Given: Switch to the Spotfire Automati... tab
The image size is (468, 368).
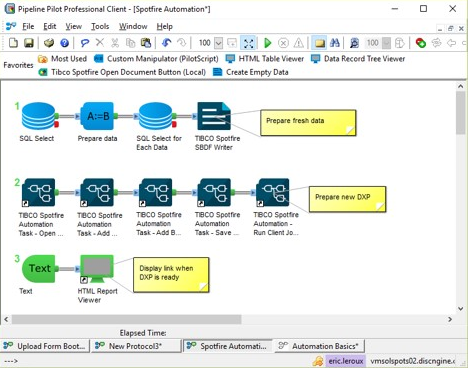Looking at the screenshot, I should (x=228, y=346).
